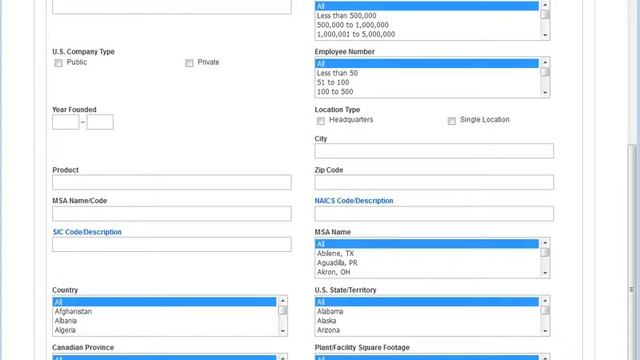Screen dimensions: 640x360
Task: Click MSA Name list scroll-down arrow
Action: [545, 273]
